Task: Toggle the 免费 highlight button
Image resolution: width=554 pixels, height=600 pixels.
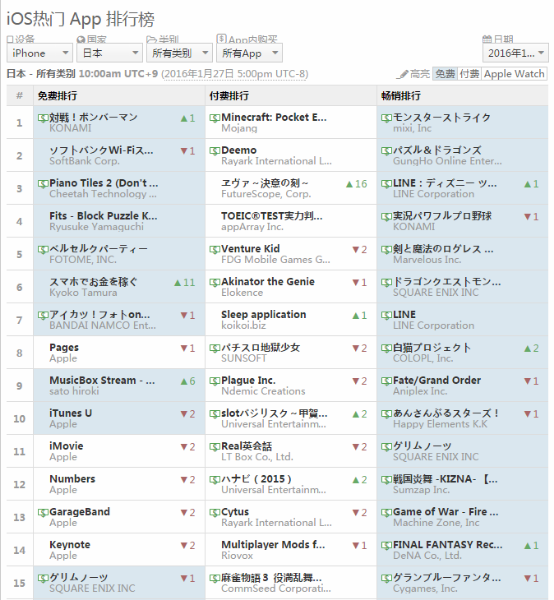Action: click(445, 74)
